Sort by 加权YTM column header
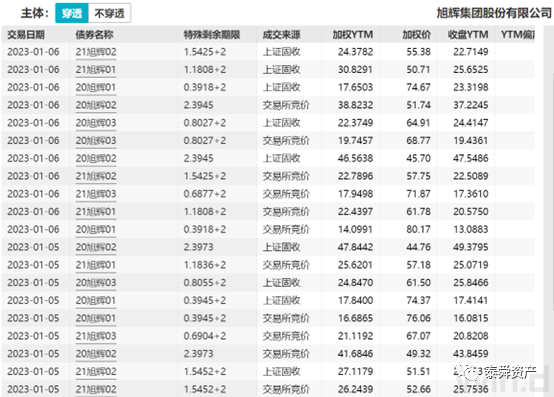 point(352,35)
